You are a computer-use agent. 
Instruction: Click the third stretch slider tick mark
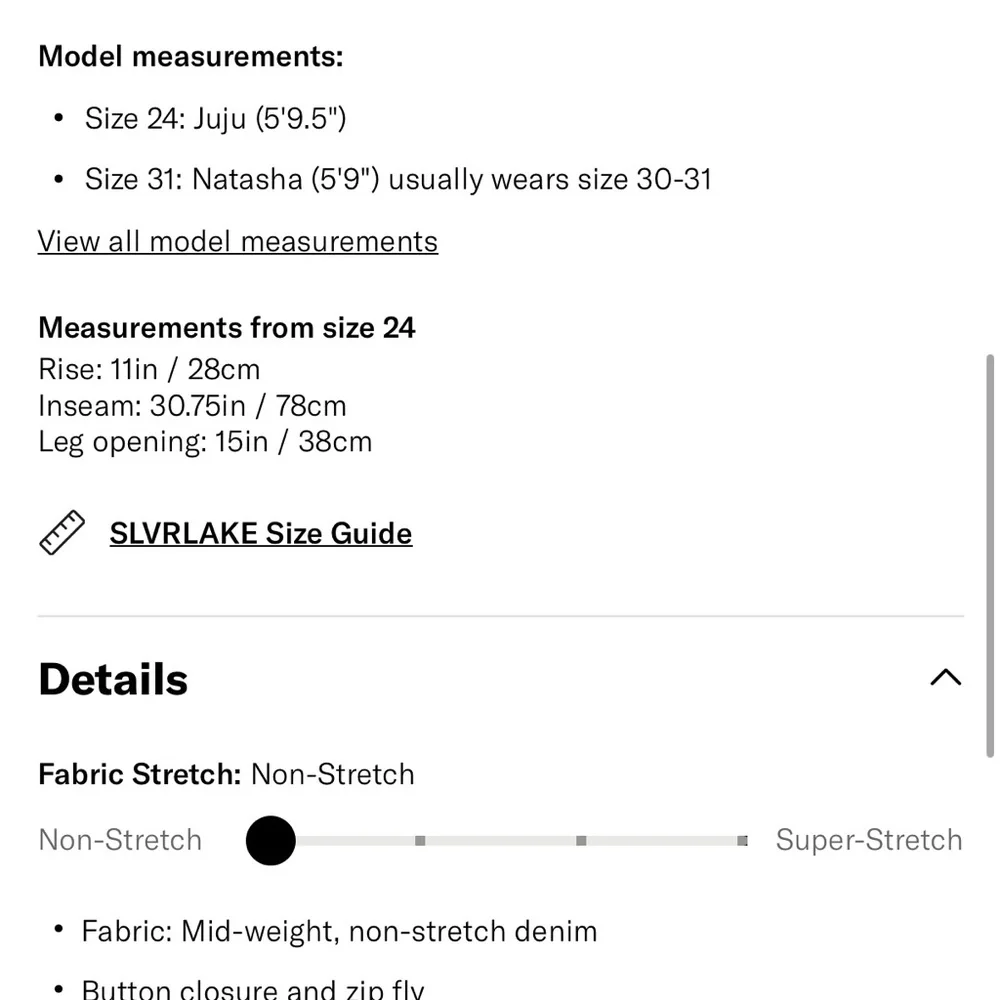(x=581, y=841)
